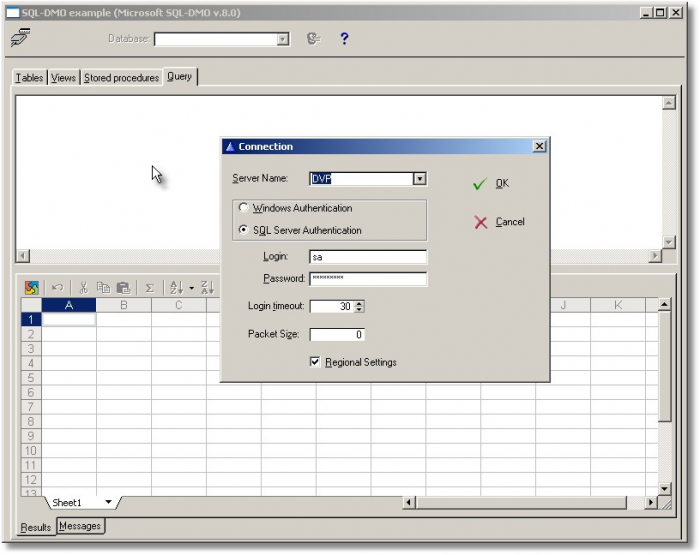Click the Connection dialog title icon
Screen dimensions: 700x555
(230, 147)
